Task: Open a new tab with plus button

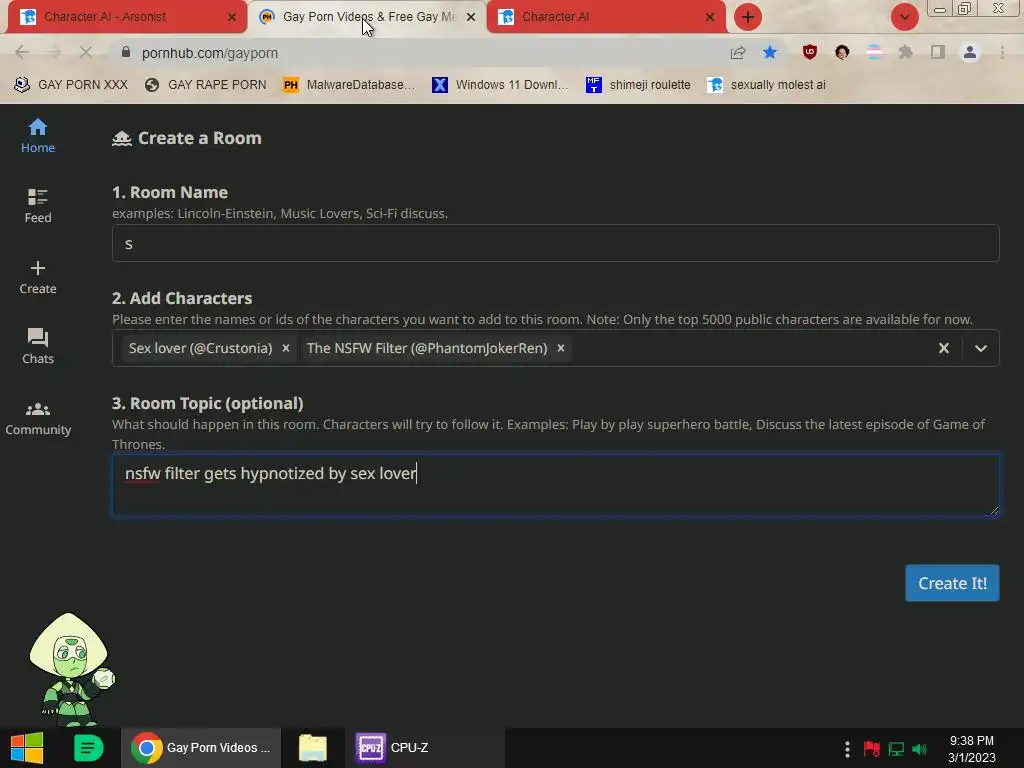Action: [x=748, y=17]
